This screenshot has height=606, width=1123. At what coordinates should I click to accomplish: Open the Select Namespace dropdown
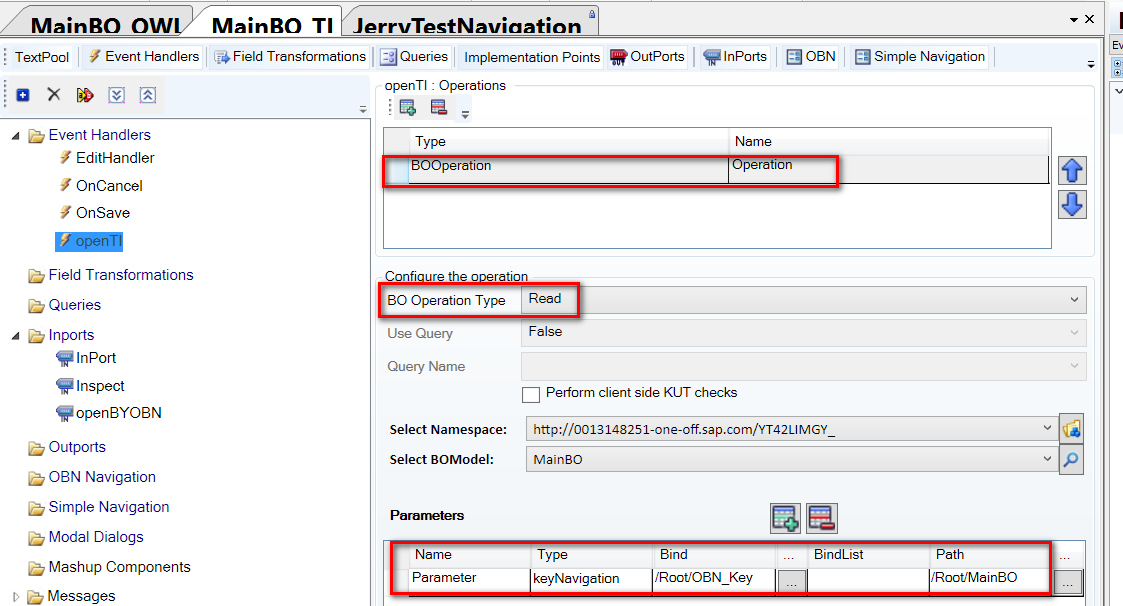[1047, 428]
